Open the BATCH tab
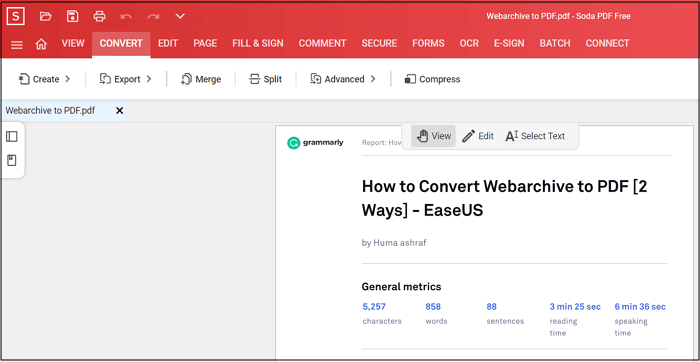This screenshot has width=700, height=362. pos(555,43)
